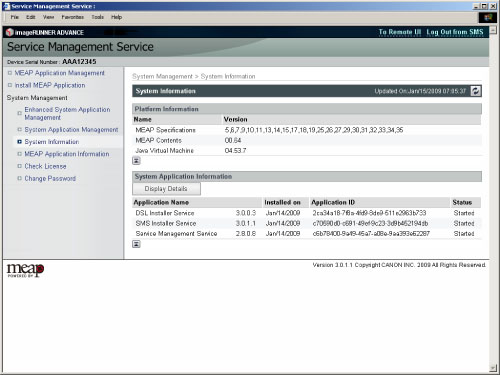Viewport: 500px width, 375px height.
Task: Click the top-of-page icon below Platform Information table
Action: coord(136,161)
